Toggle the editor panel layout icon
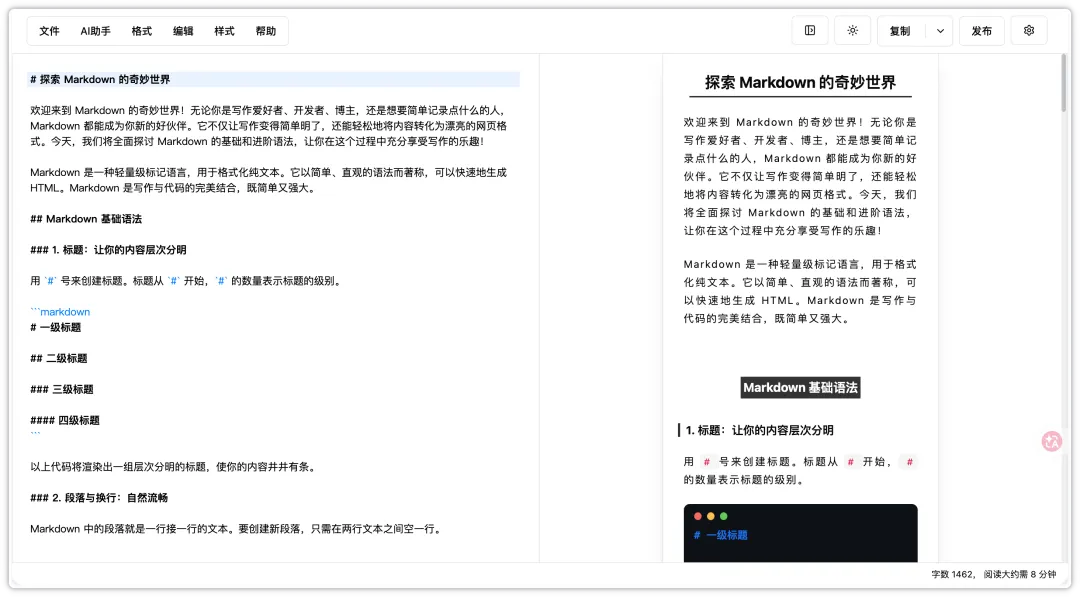The width and height of the screenshot is (1080, 597). [810, 30]
